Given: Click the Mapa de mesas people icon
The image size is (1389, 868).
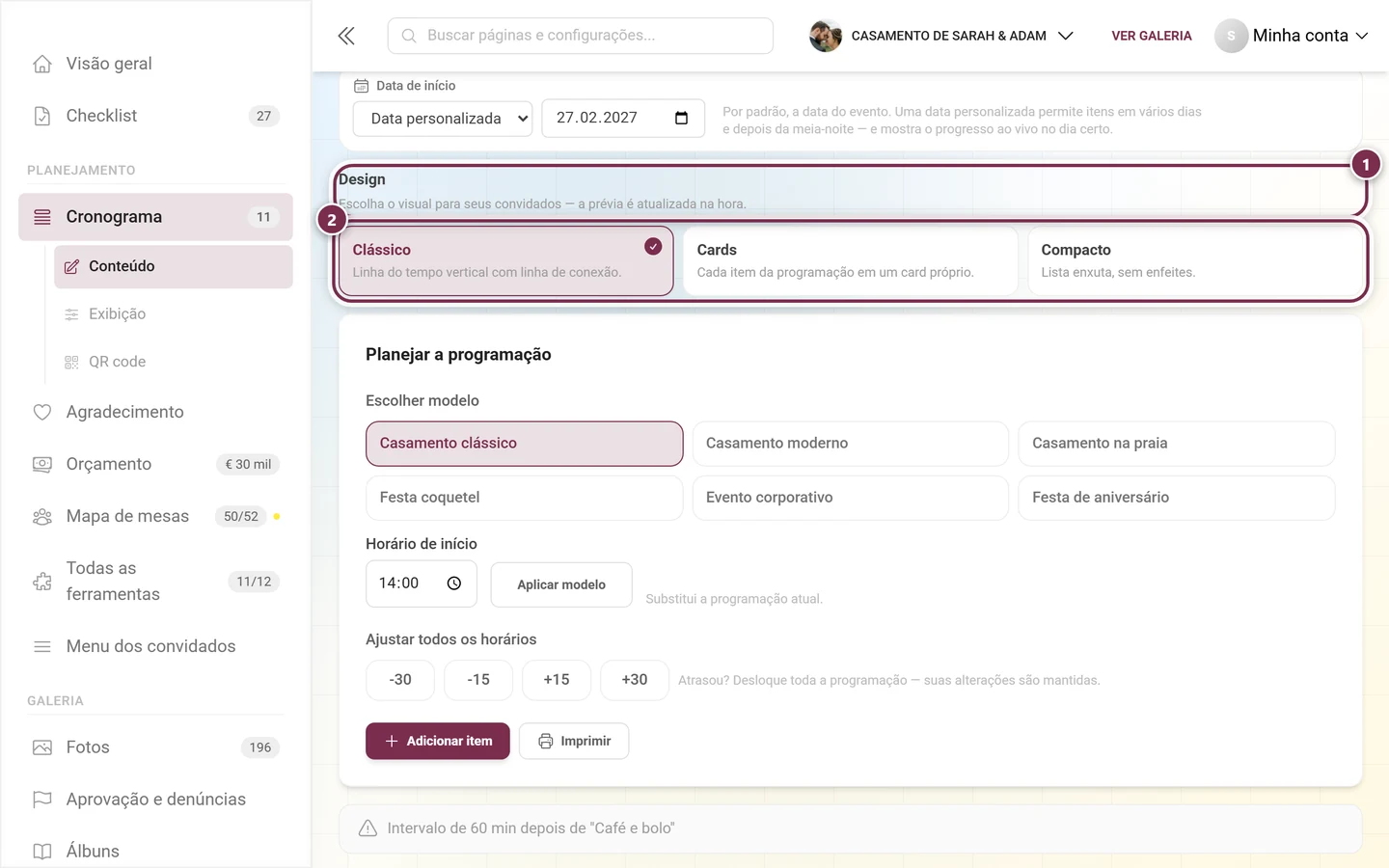Looking at the screenshot, I should point(42,516).
